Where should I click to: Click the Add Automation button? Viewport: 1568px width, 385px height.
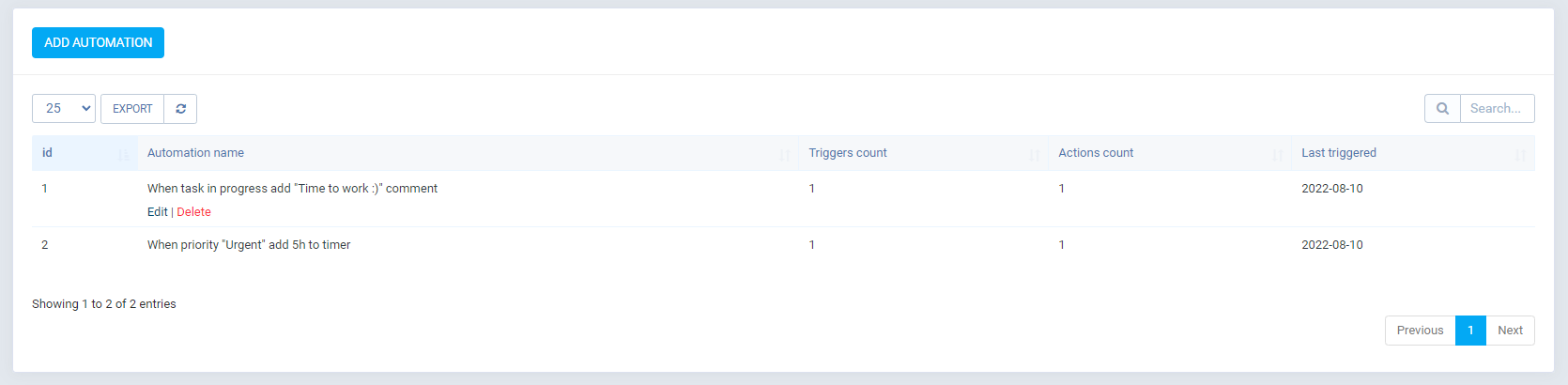[x=98, y=43]
